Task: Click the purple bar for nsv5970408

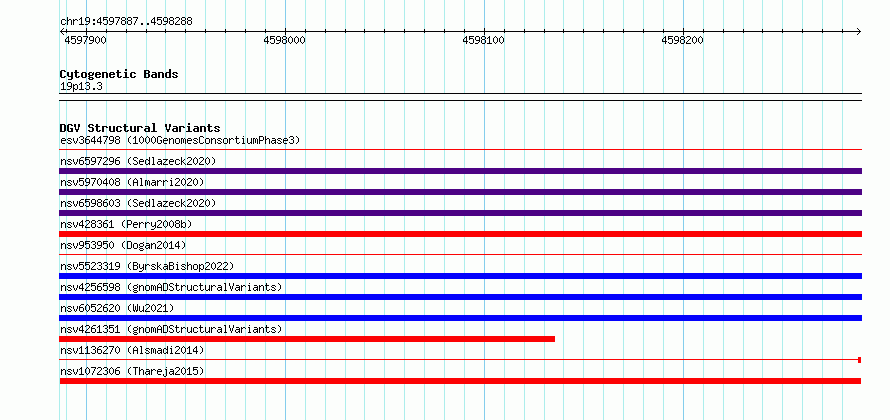Action: pos(460,192)
